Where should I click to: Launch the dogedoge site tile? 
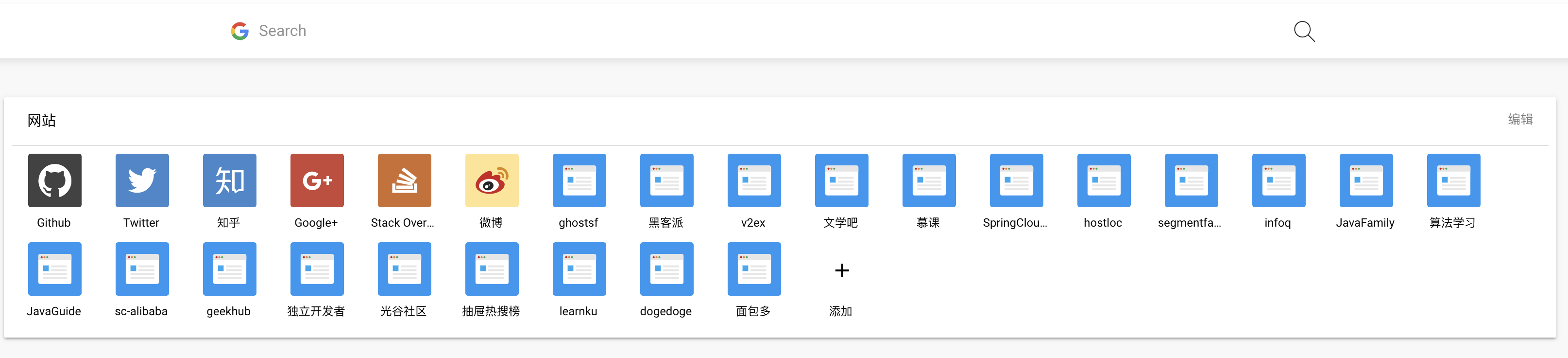(667, 269)
